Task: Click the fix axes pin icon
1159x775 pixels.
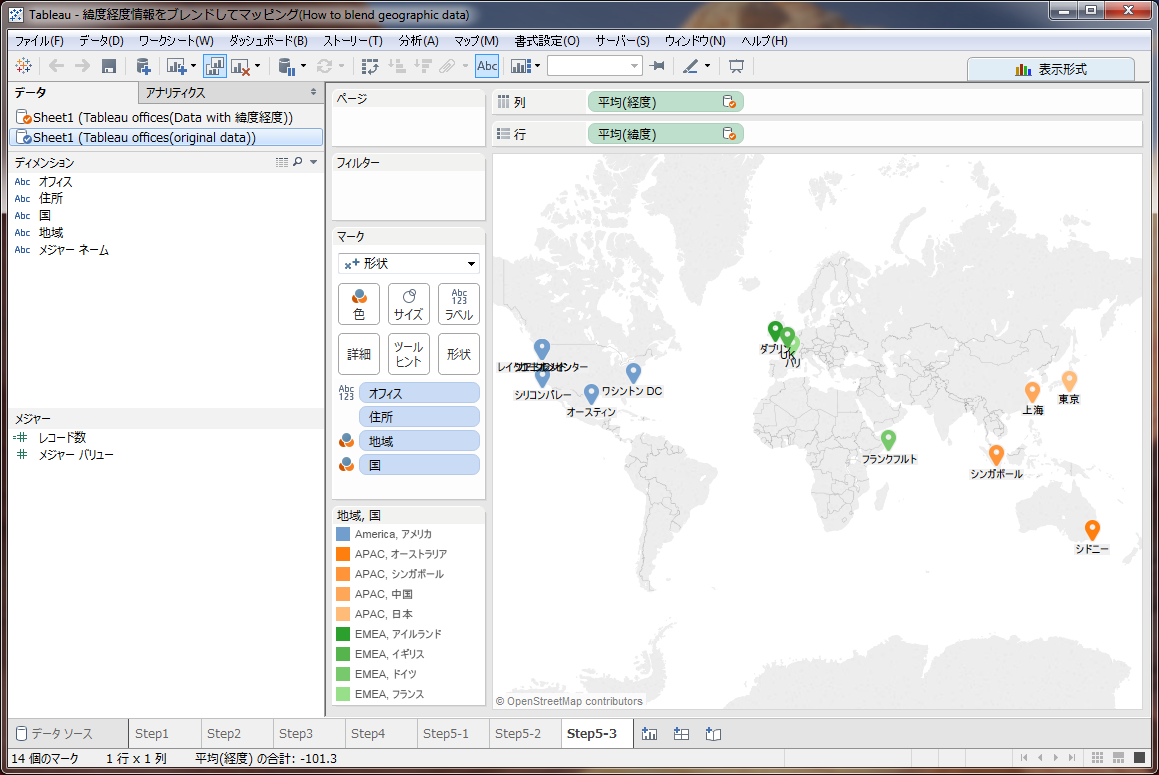Action: click(657, 67)
